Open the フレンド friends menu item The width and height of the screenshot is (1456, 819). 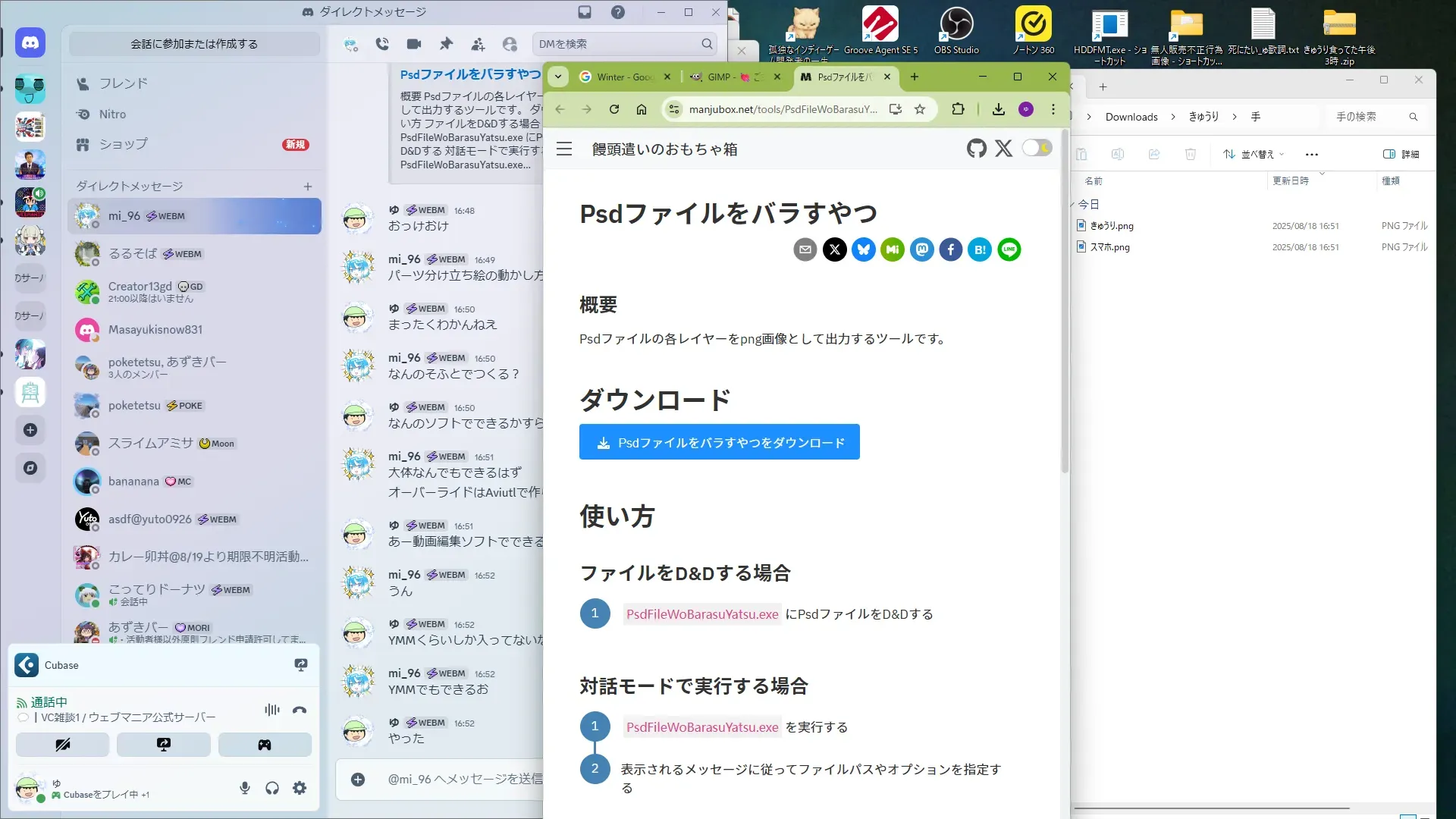tap(123, 83)
